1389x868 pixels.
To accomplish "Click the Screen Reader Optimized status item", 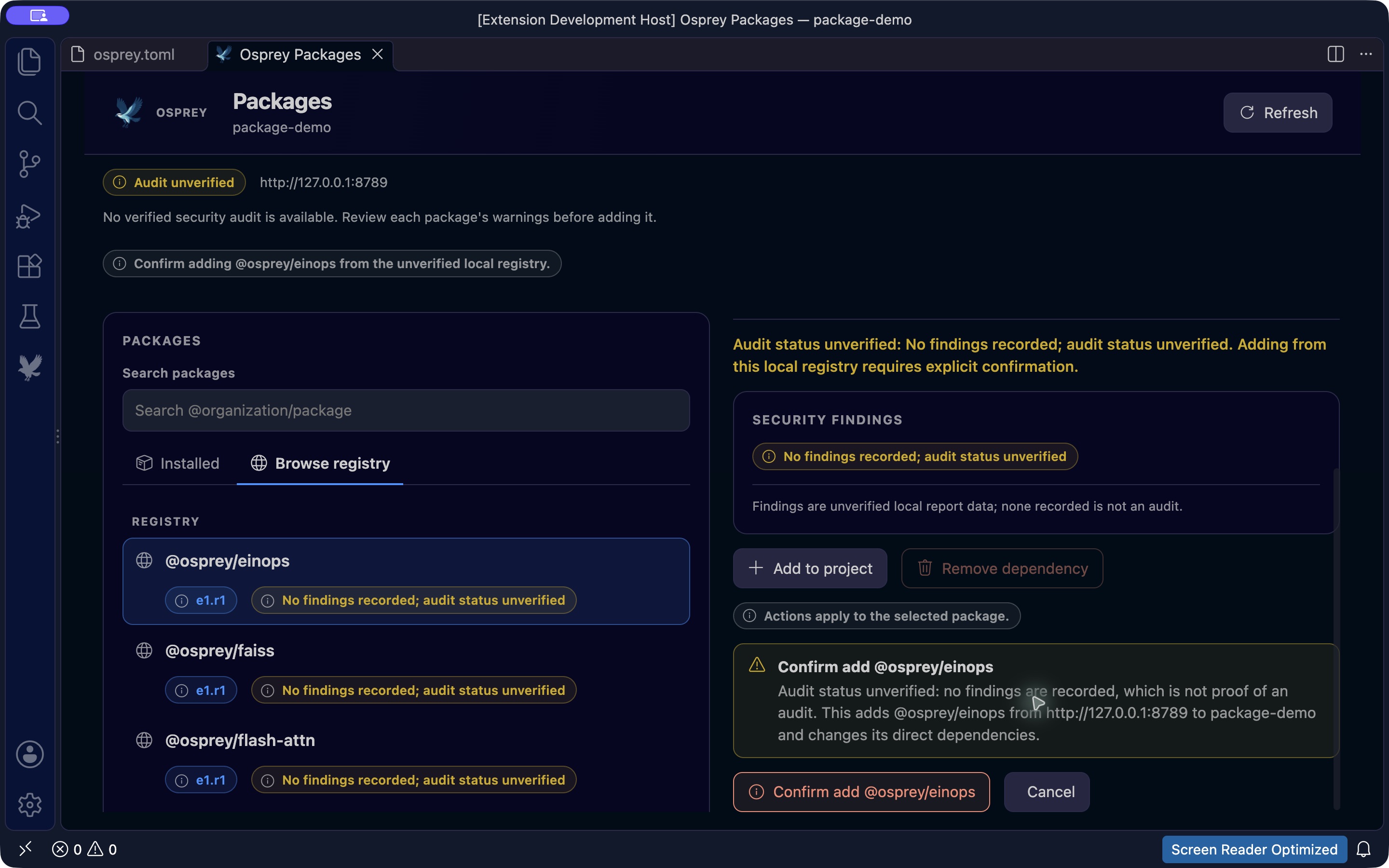I will click(x=1254, y=849).
